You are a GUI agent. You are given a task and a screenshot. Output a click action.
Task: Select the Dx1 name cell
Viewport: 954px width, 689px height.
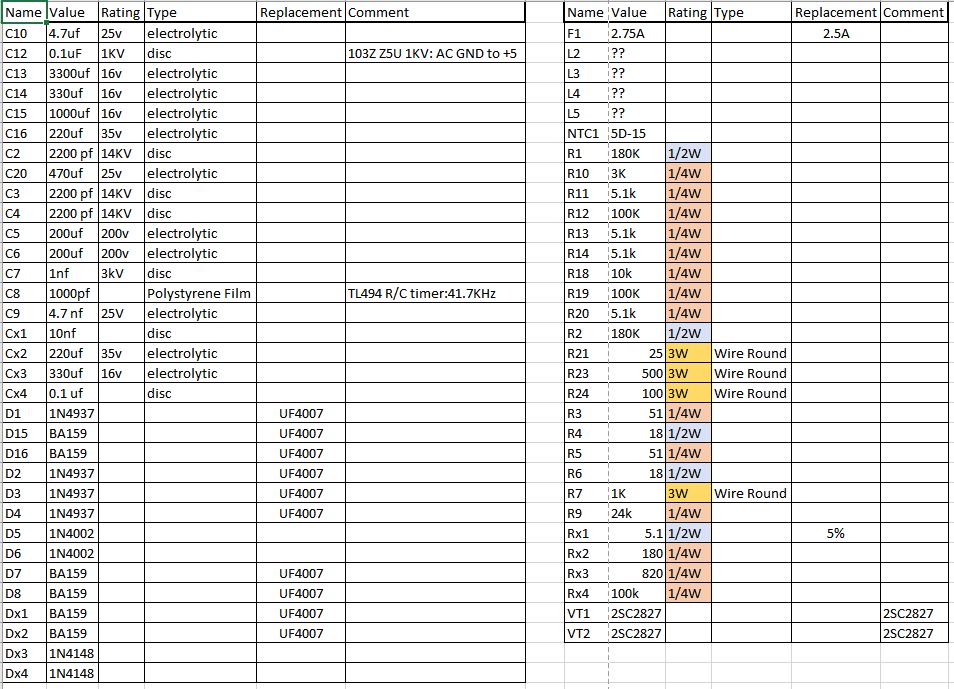[25, 614]
